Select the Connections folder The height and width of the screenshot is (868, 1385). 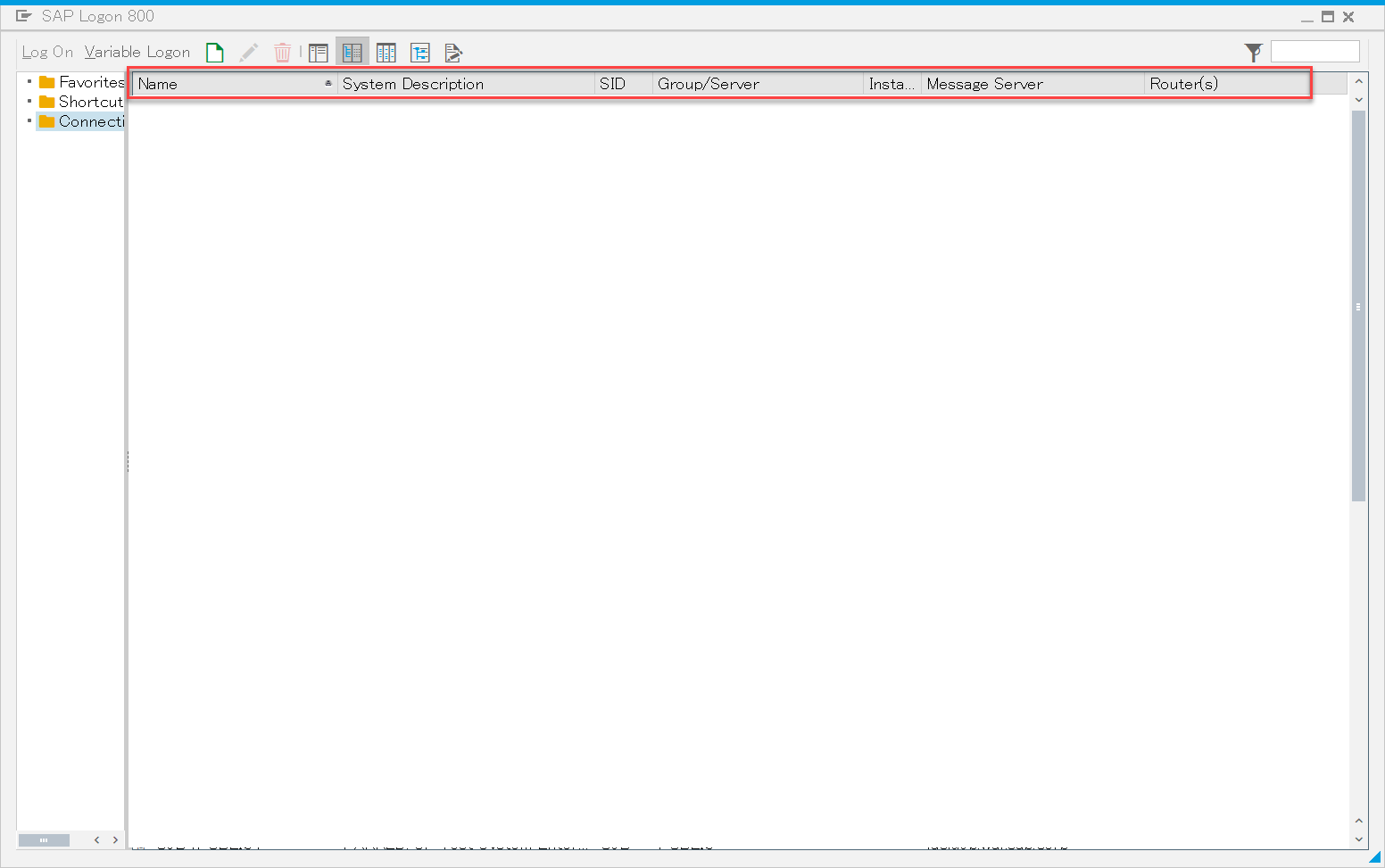click(81, 121)
